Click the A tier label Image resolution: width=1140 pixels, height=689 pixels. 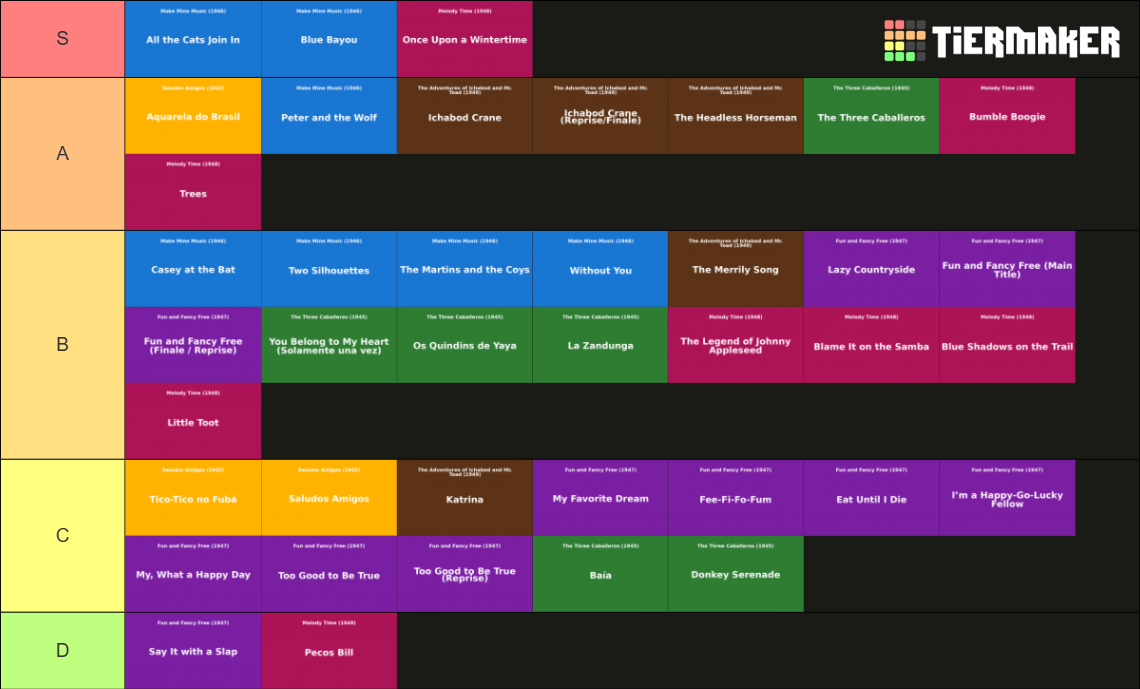click(x=63, y=154)
